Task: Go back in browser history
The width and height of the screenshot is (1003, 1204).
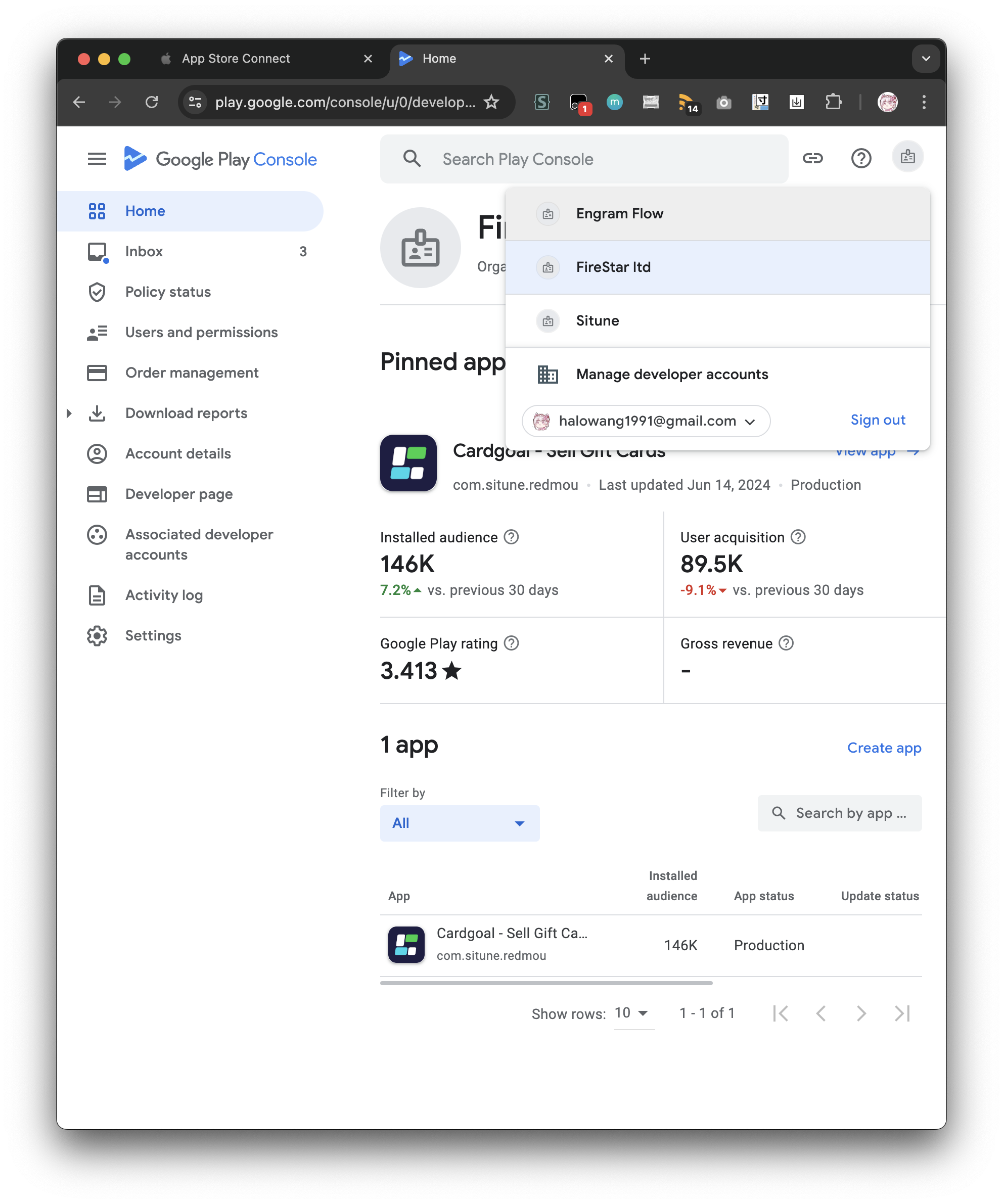Action: tap(79, 102)
